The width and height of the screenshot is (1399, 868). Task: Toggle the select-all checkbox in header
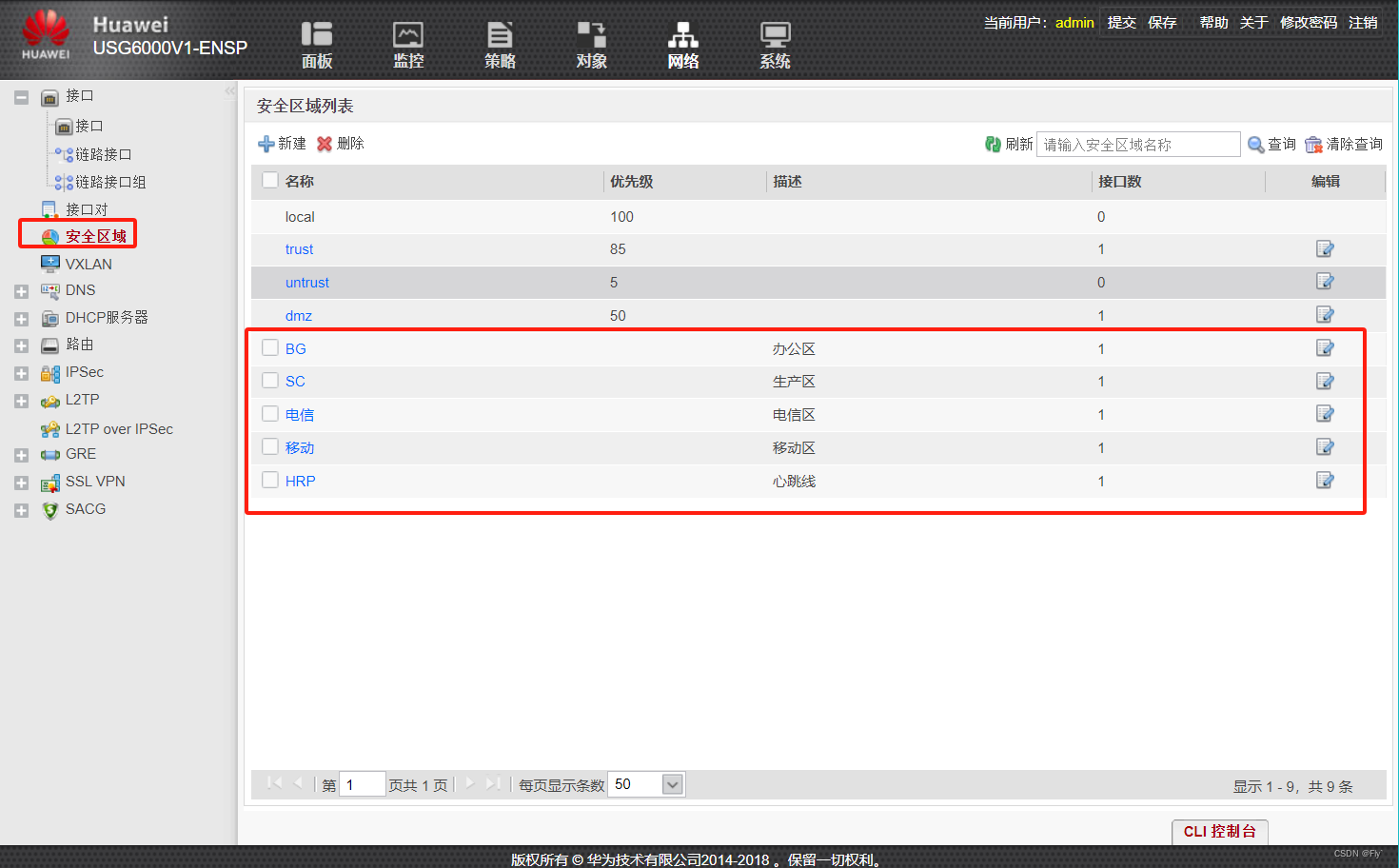pos(270,181)
